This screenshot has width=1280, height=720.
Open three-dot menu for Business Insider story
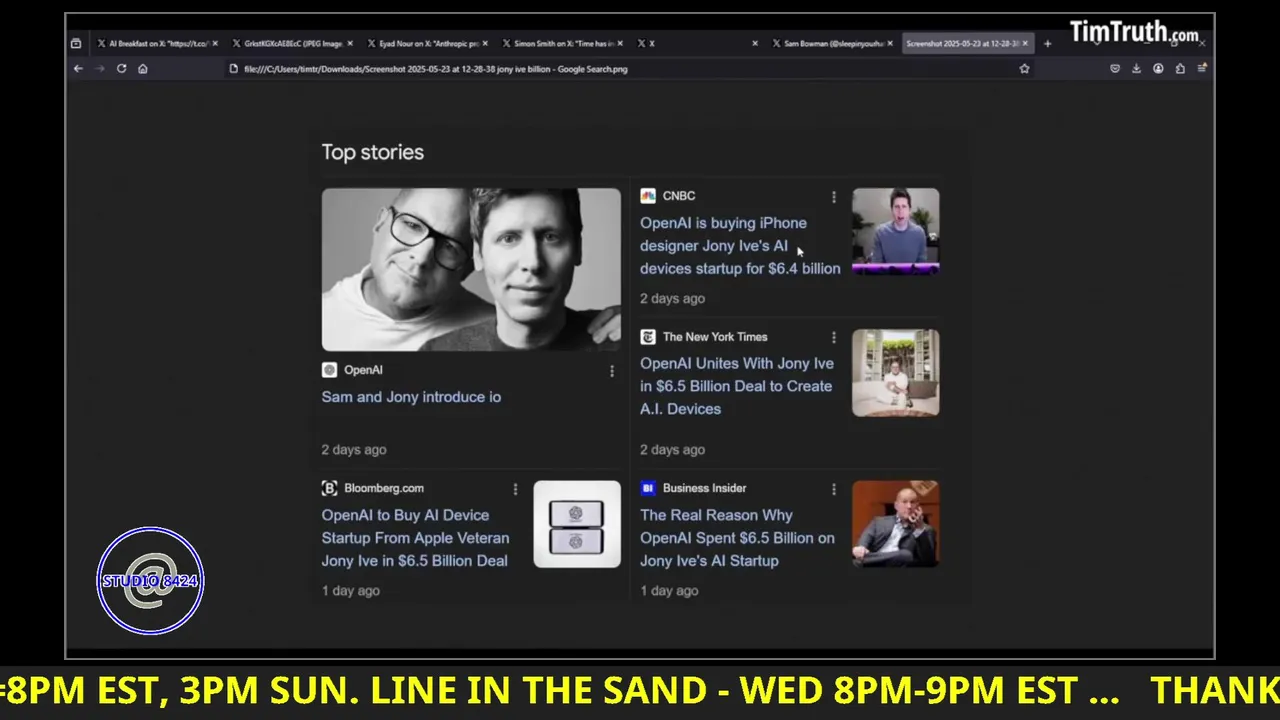click(x=833, y=489)
